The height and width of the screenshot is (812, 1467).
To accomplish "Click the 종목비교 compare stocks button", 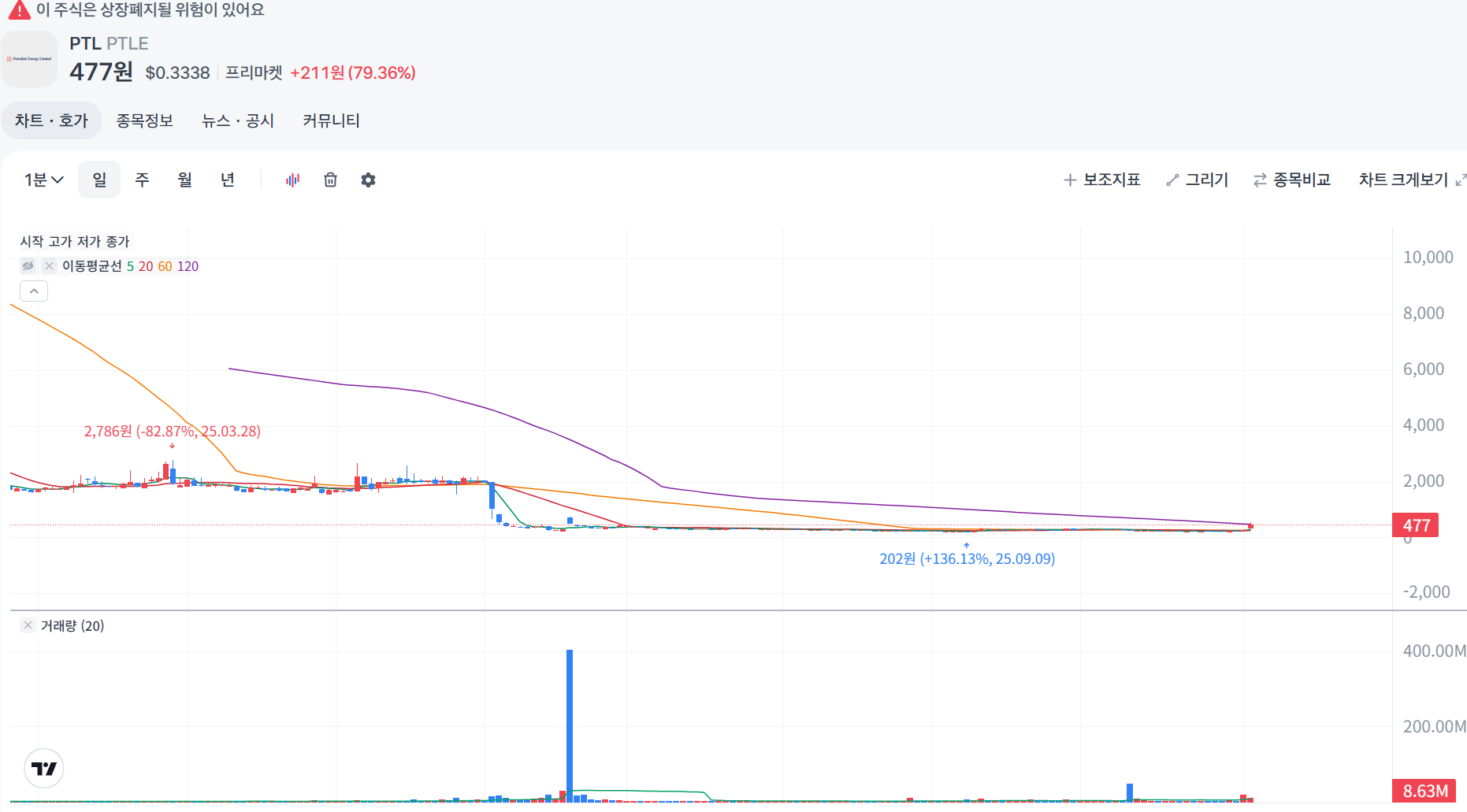I will tap(1292, 180).
